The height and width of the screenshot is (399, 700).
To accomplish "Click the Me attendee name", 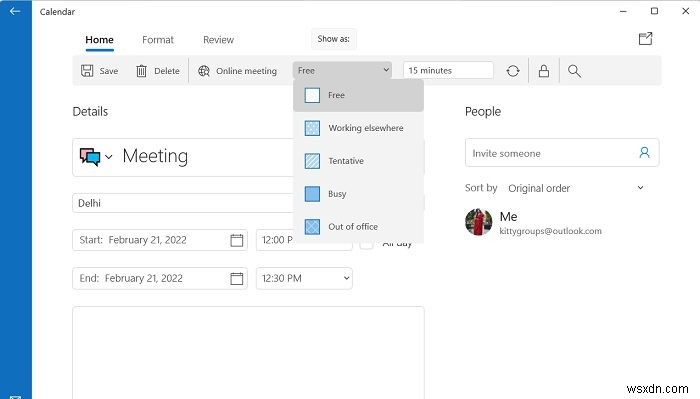I will click(508, 217).
